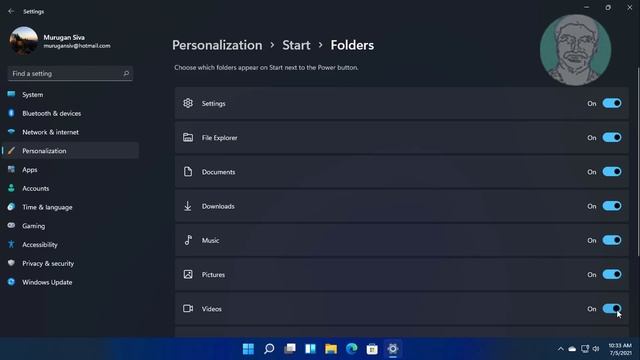This screenshot has height=360, width=640.
Task: Click the Time & language globe icon
Action: (11, 207)
